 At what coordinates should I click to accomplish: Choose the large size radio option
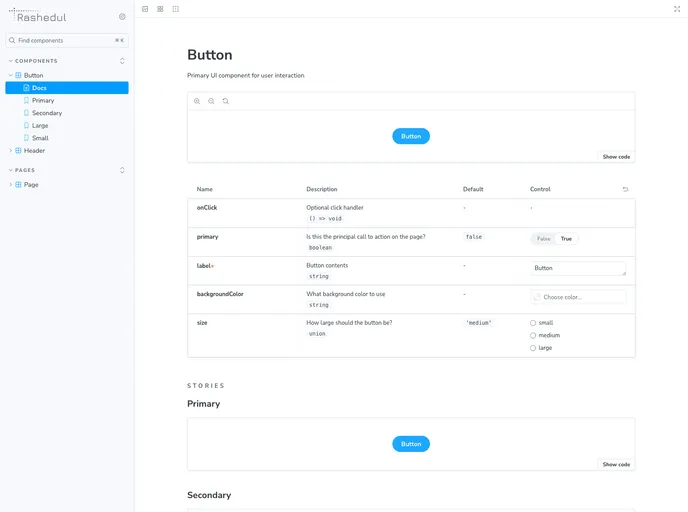[533, 348]
